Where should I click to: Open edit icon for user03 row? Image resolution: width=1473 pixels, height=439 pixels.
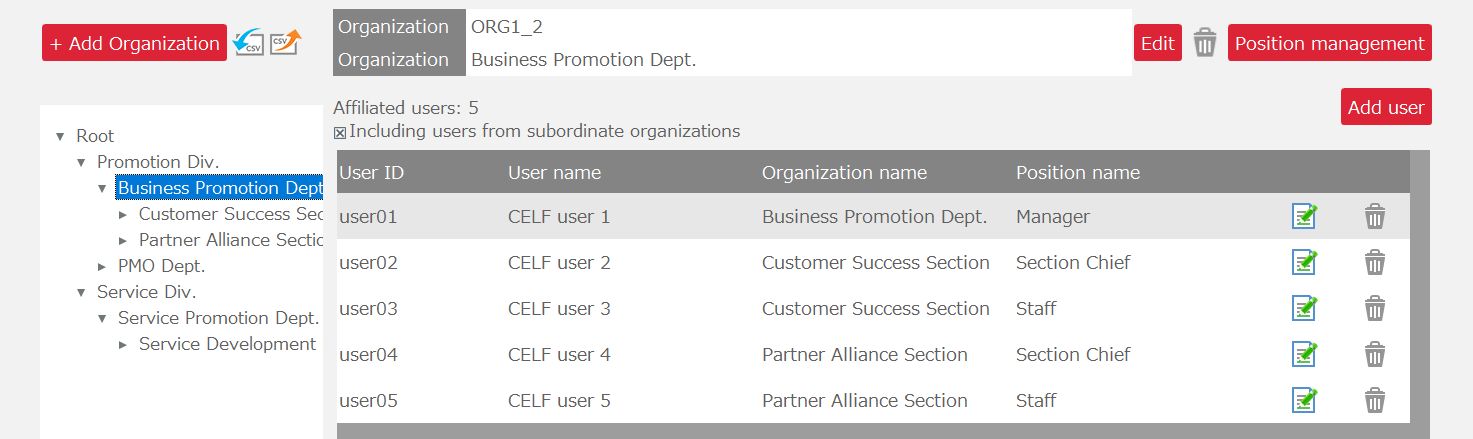[1304, 308]
